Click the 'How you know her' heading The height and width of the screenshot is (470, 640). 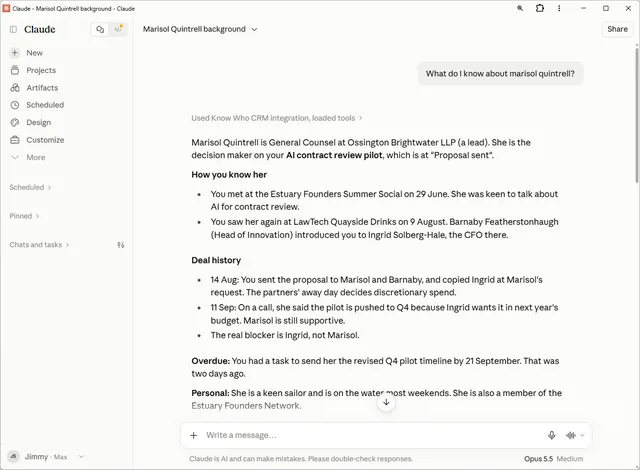[229, 175]
